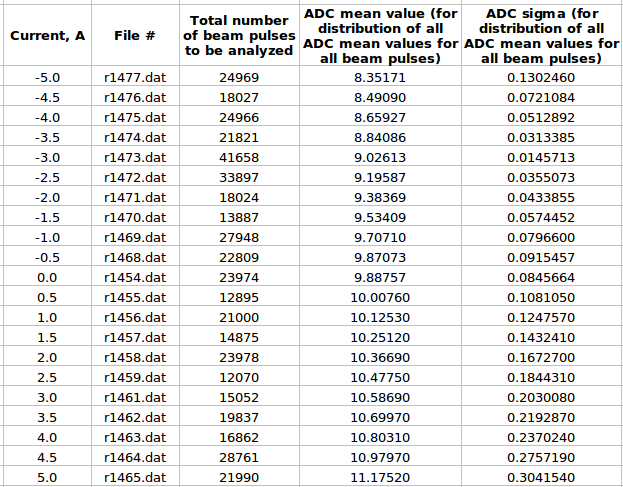Click ADC mean 9.19587

pos(380,178)
